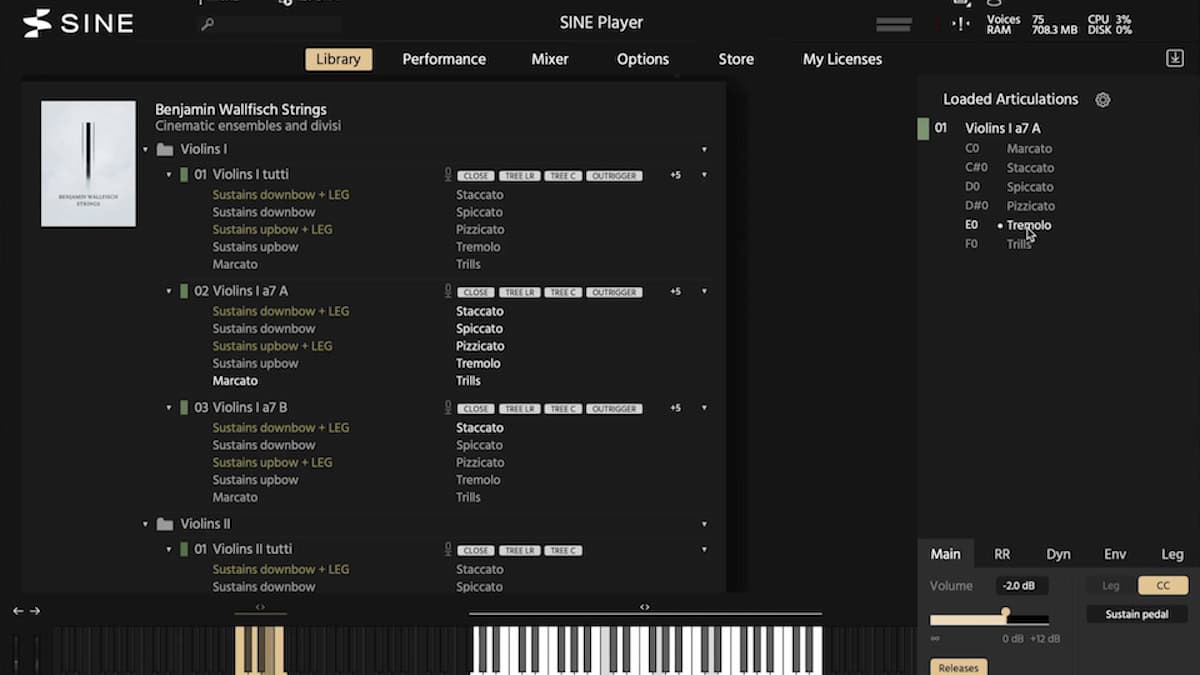Click the MIDI panic exclamation icon

point(961,24)
